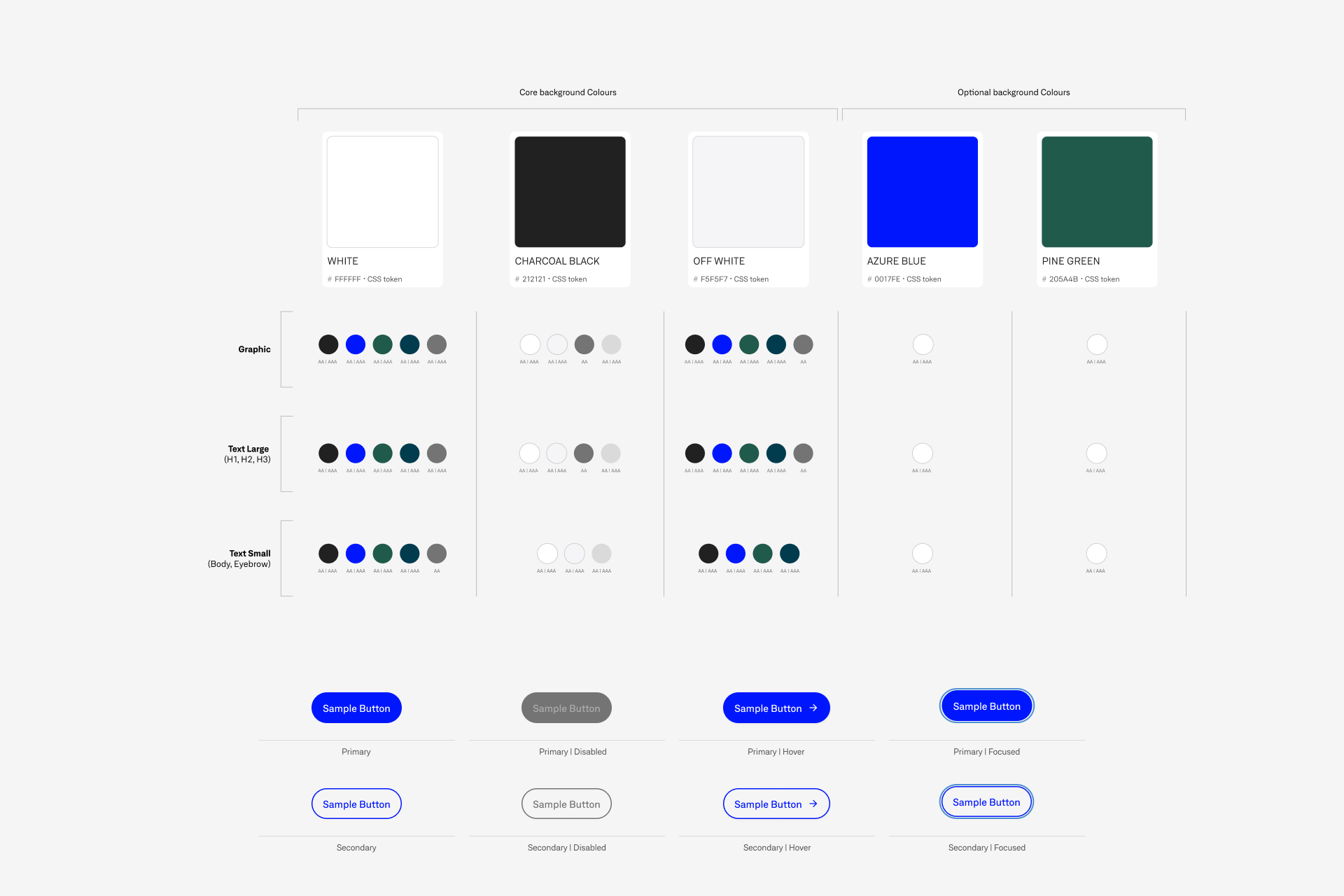
Task: Pick dark grey dot in Charcoal column Text Large row
Action: tap(584, 453)
